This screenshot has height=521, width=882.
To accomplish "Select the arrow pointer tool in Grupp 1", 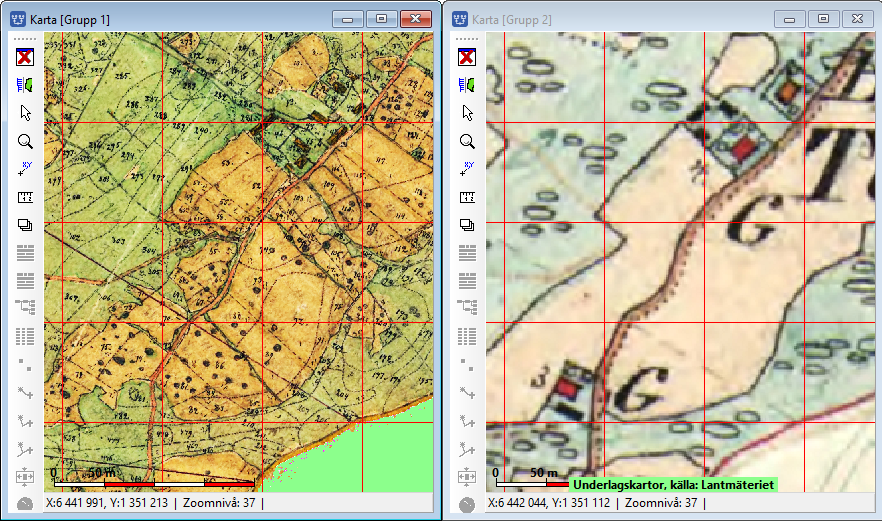I will click(25, 113).
